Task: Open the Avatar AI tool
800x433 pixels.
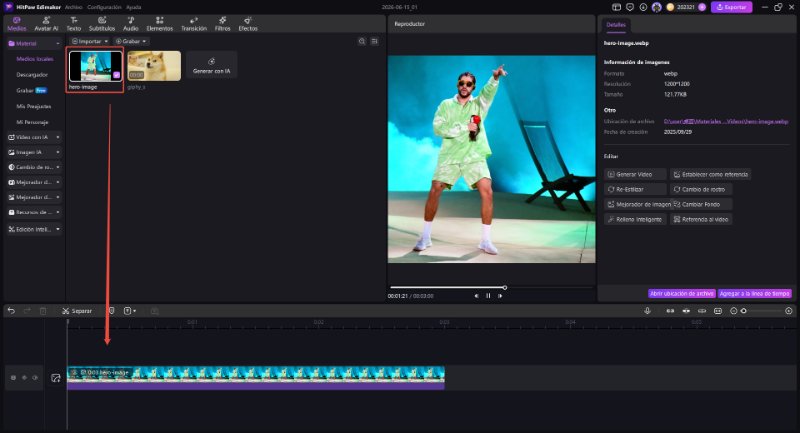Action: (x=46, y=23)
